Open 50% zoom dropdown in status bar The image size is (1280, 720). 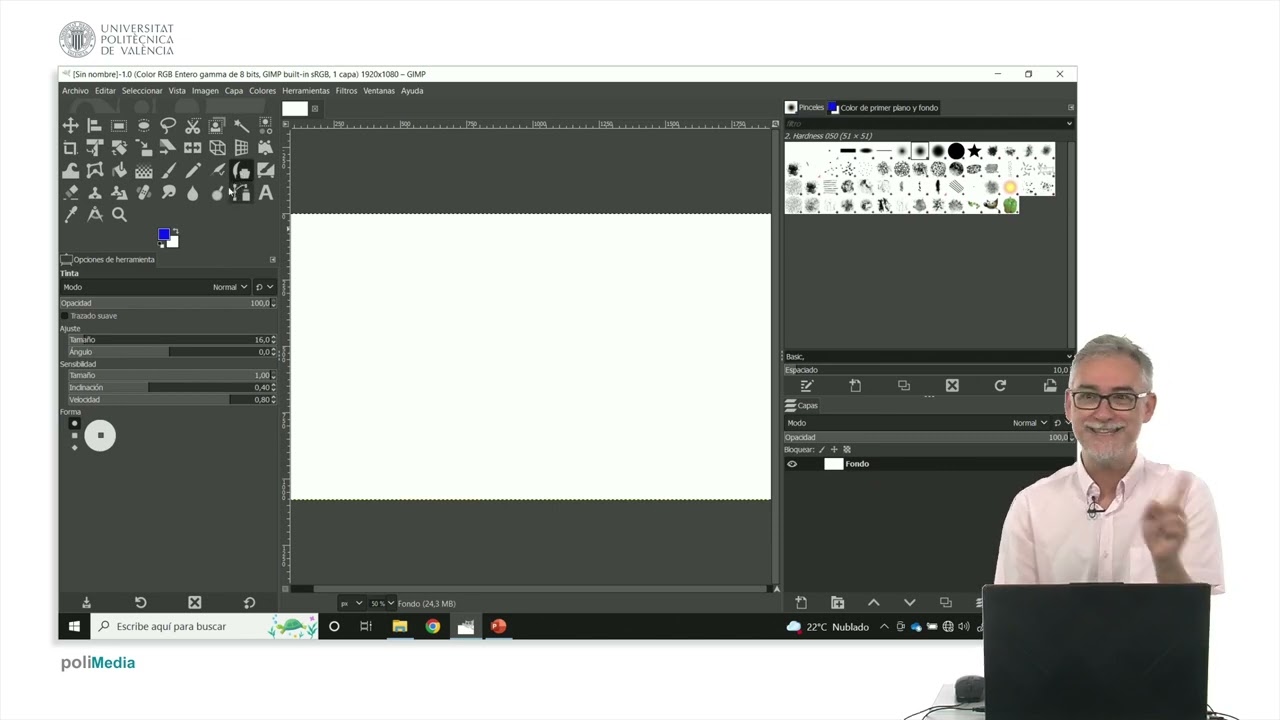pos(382,603)
